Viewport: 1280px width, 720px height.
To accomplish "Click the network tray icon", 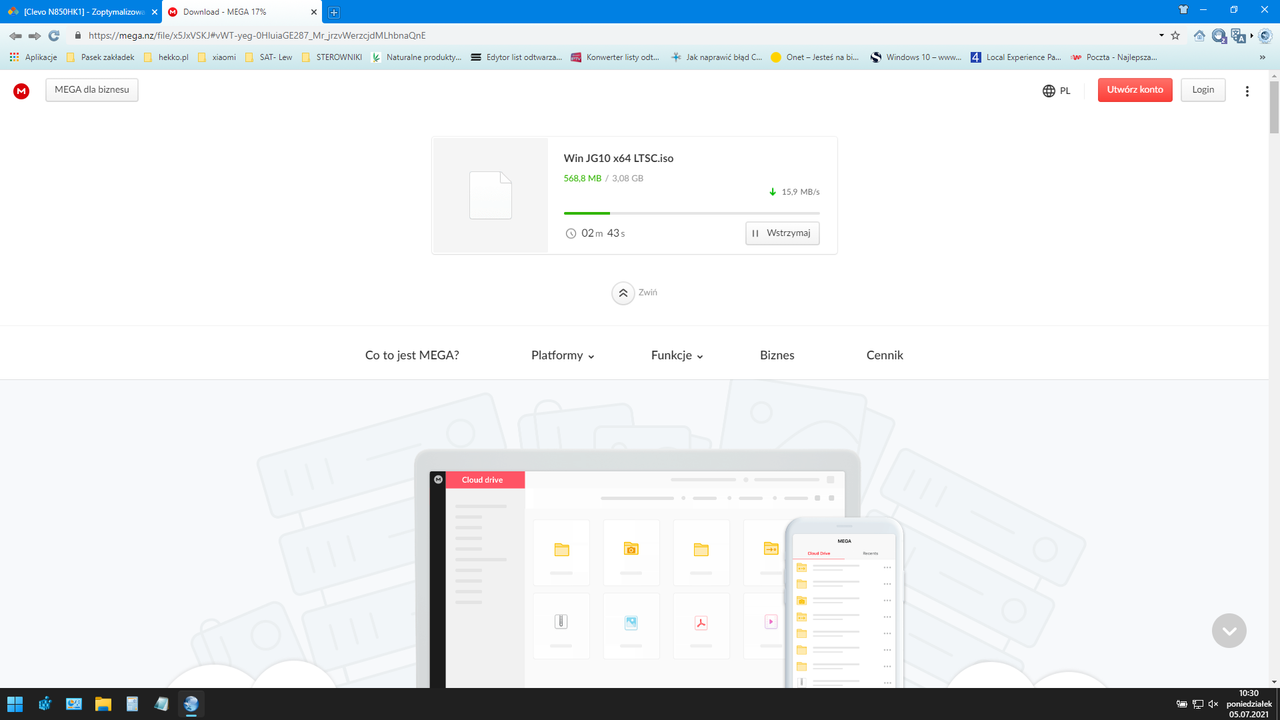I will click(x=1198, y=704).
